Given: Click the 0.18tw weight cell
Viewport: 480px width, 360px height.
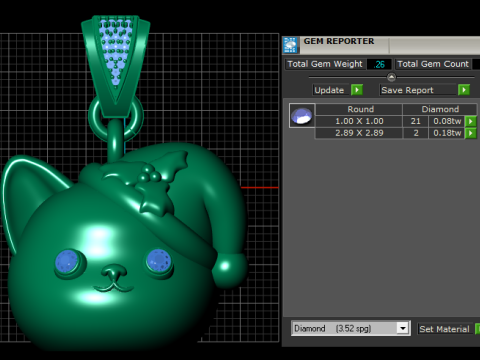Looking at the screenshot, I should click(x=447, y=133).
